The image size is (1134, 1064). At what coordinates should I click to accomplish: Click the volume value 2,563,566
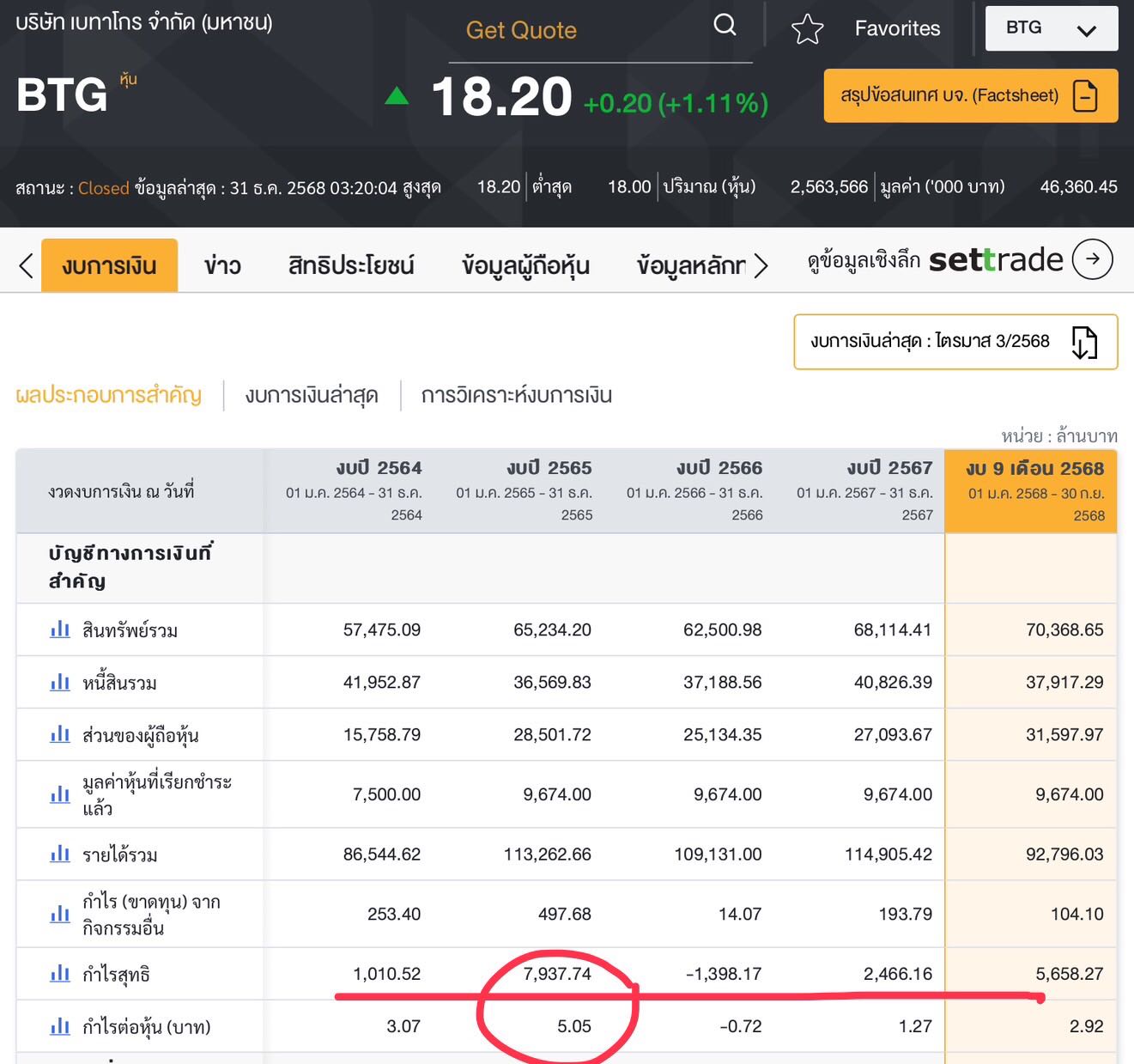[x=829, y=186]
